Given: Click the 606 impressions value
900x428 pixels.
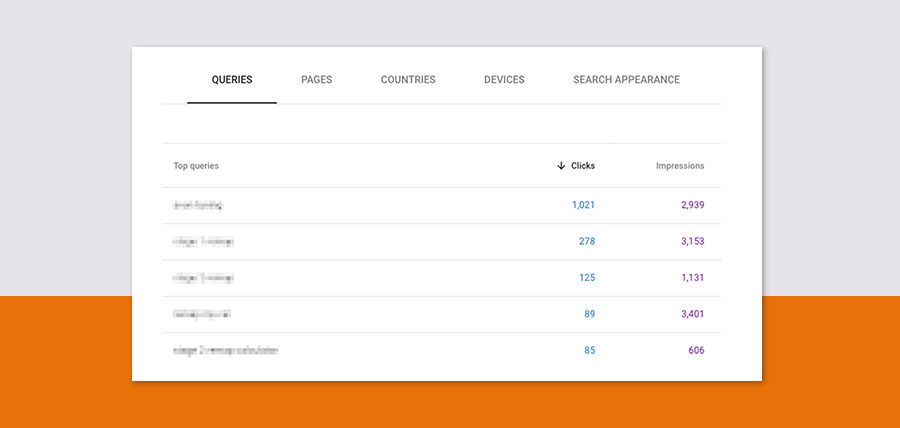Looking at the screenshot, I should pos(695,351).
